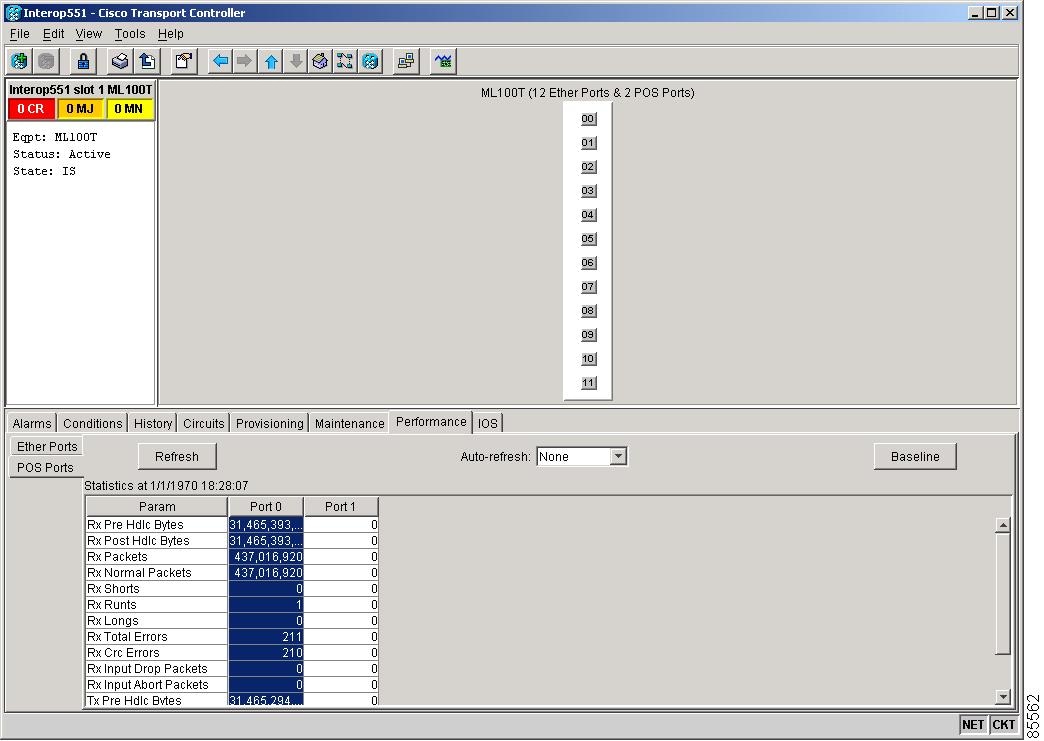Open the network view icon
Image resolution: width=1044 pixels, height=741 pixels.
coord(345,61)
